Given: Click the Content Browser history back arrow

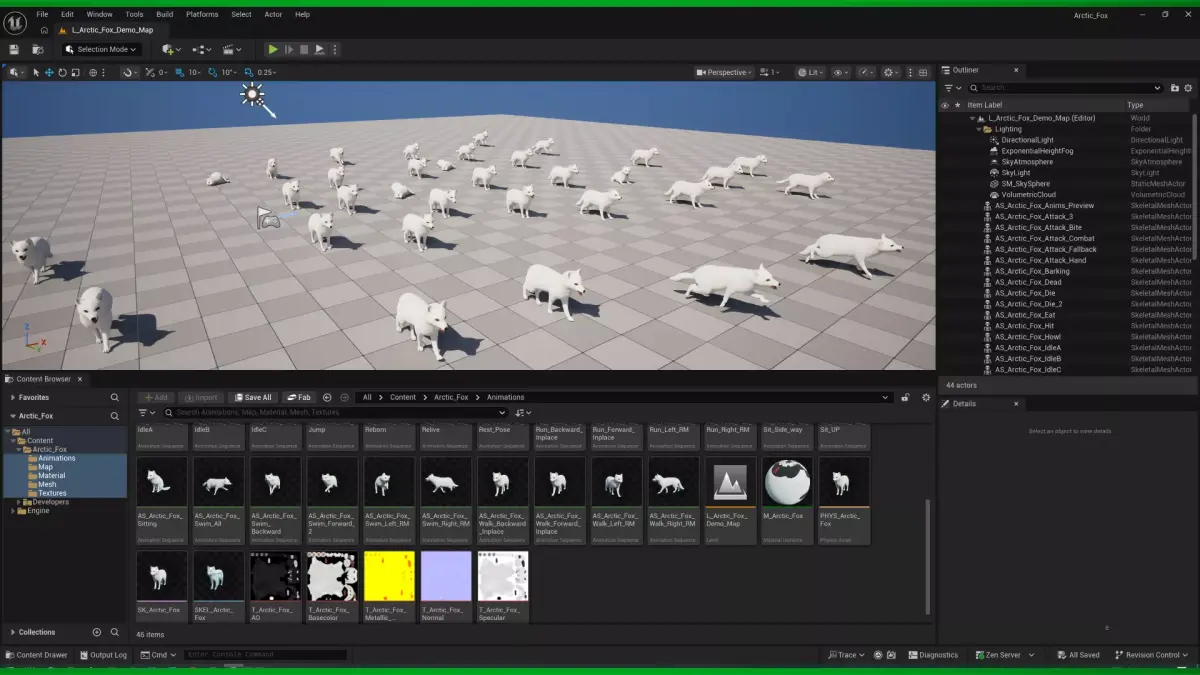Looking at the screenshot, I should pos(328,397).
